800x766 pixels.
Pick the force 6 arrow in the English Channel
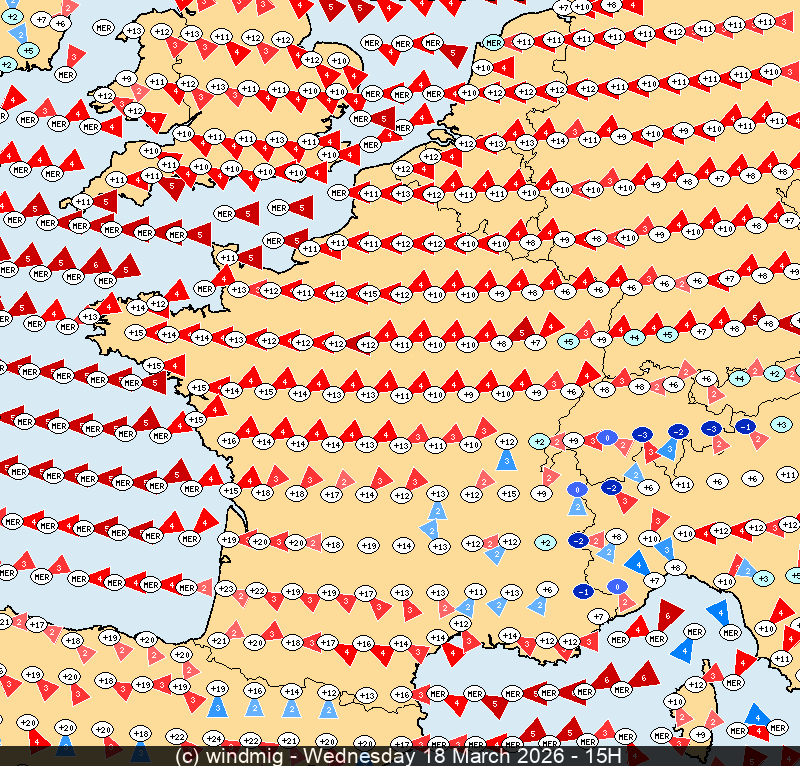tap(98, 263)
